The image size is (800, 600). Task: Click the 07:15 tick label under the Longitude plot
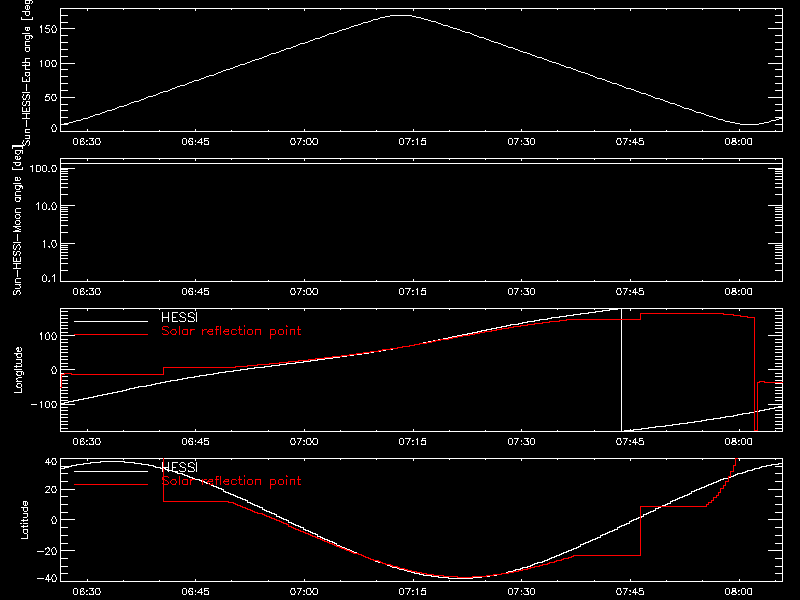click(412, 442)
